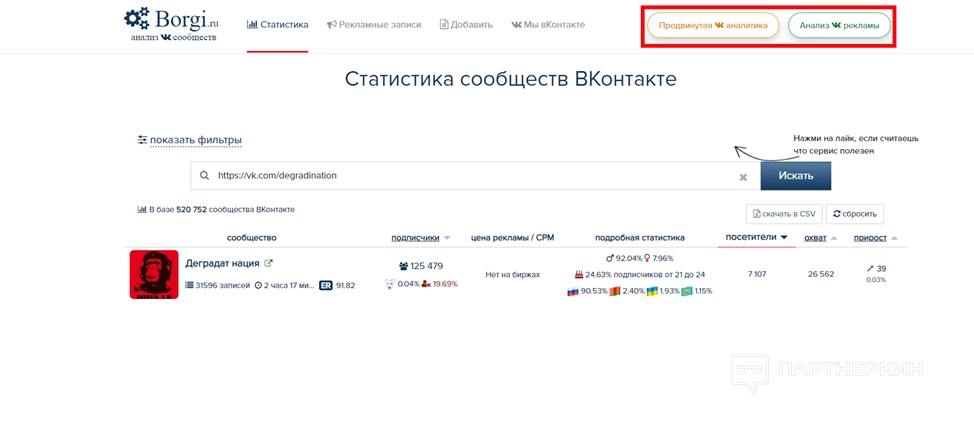Click the chart icon before В базе
974x446 pixels.
[x=142, y=210]
